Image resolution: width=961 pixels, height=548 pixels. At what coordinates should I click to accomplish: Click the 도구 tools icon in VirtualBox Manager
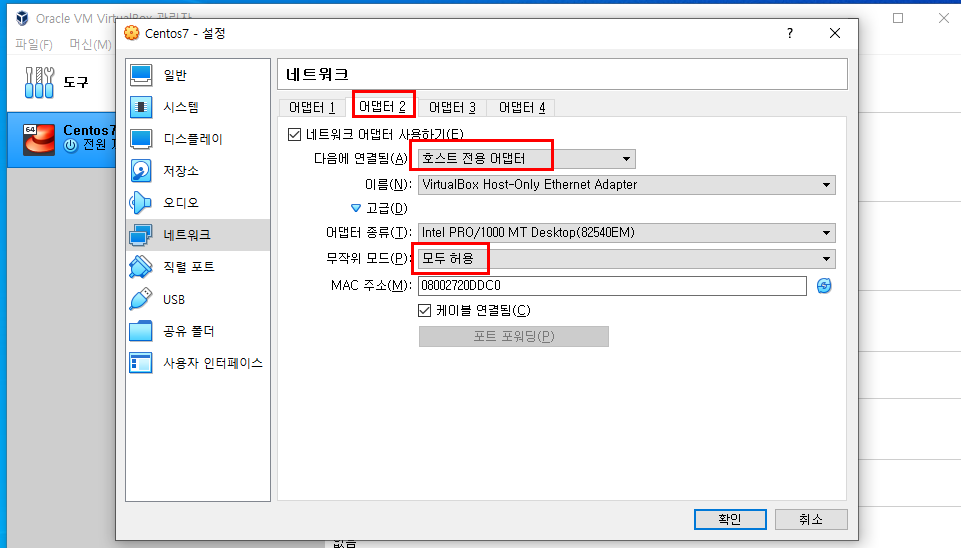click(x=39, y=82)
